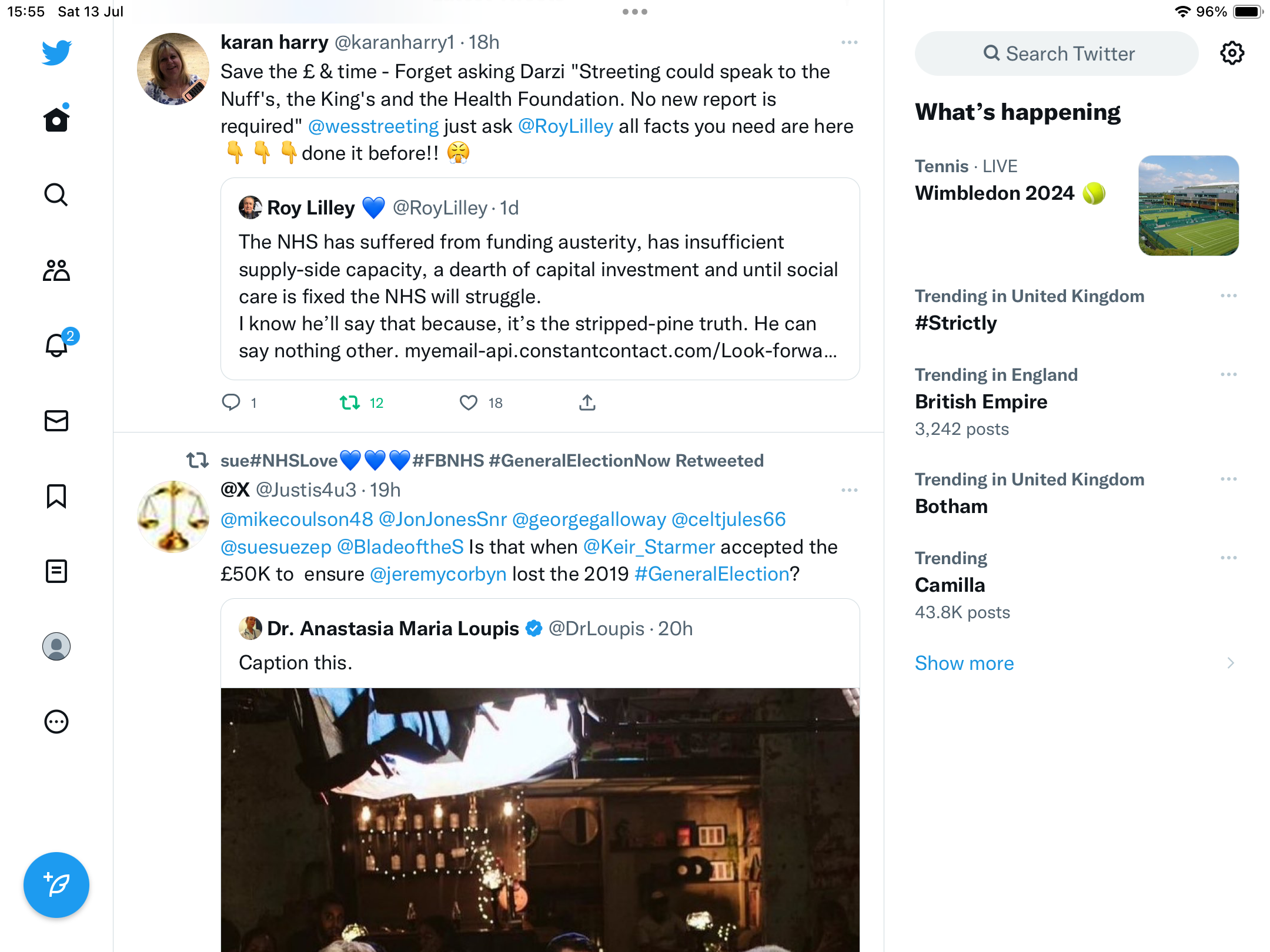Open trends settings gear icon
Screen dimensions: 1270x952
[1232, 53]
